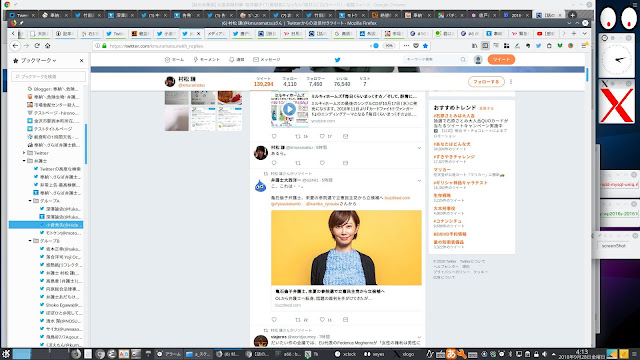
Task: Click the Twitter extension icon in toolbar
Action: [x=538, y=46]
